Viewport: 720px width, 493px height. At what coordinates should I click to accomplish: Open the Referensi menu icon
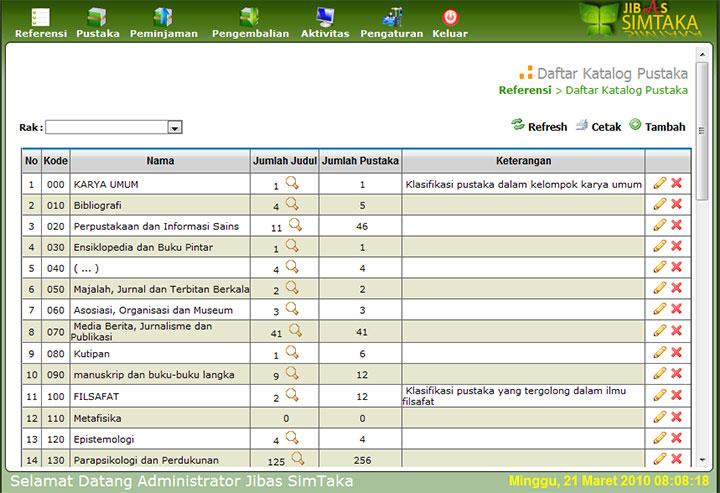coord(40,17)
